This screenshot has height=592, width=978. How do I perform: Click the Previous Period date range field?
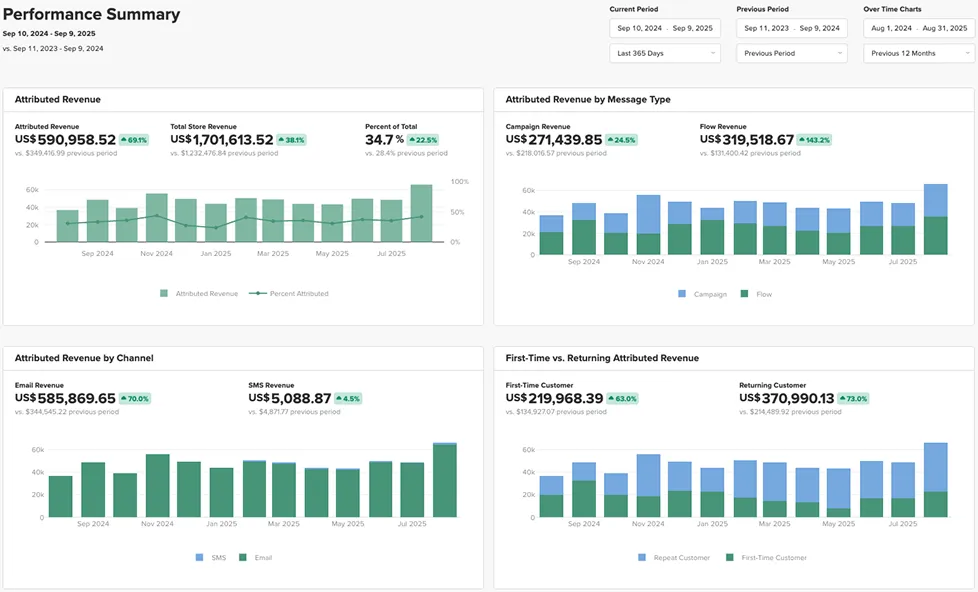791,28
